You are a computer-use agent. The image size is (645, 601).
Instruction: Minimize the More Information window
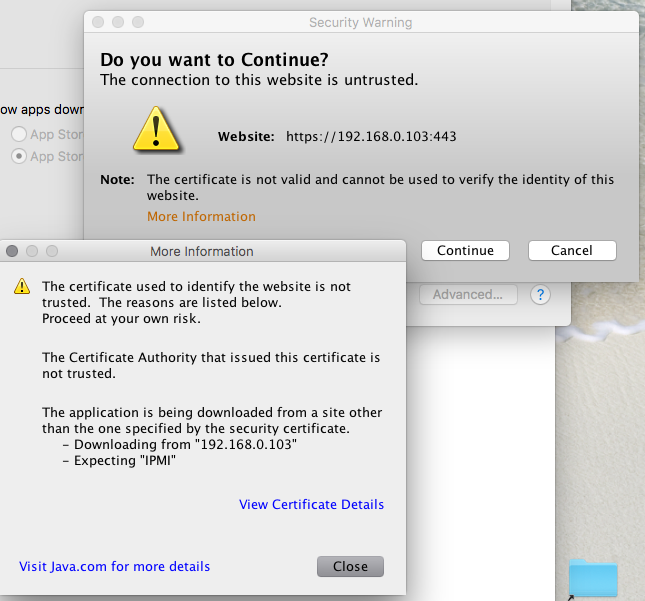(x=32, y=251)
